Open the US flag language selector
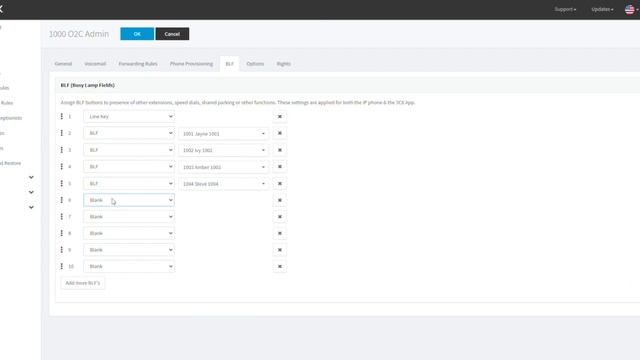Image resolution: width=640 pixels, height=360 pixels. pyautogui.click(x=631, y=9)
